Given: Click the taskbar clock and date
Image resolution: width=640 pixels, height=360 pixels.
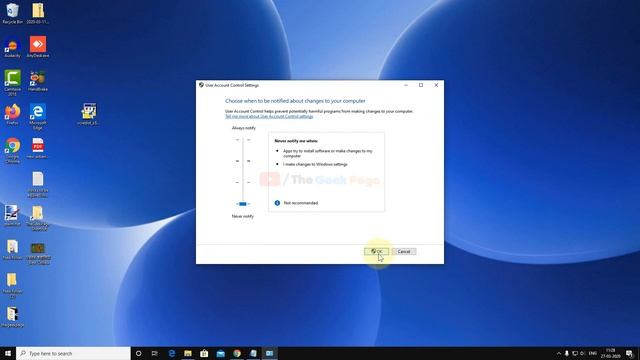Looking at the screenshot, I should [610, 353].
